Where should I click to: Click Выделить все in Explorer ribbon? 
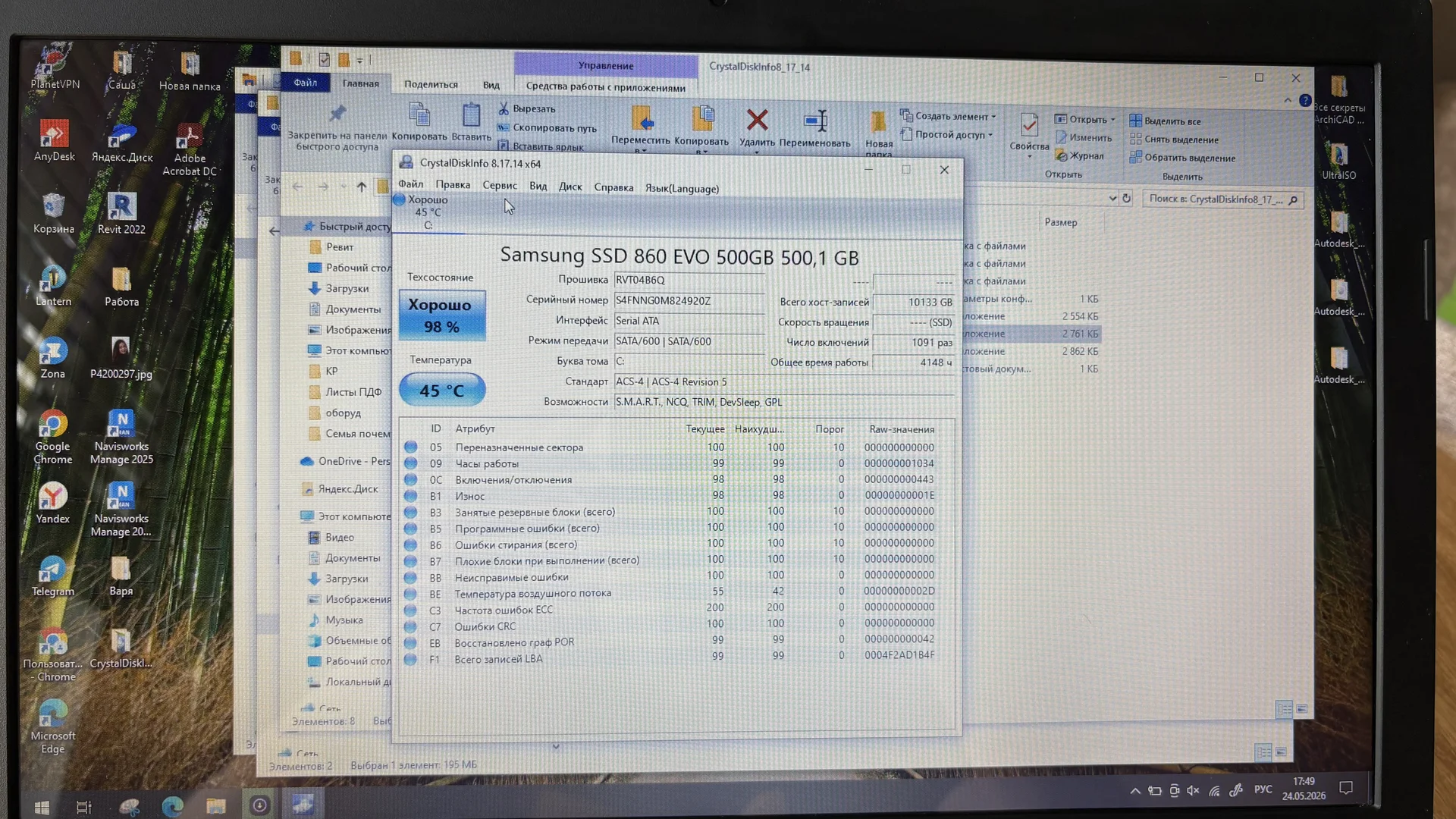tap(1165, 121)
